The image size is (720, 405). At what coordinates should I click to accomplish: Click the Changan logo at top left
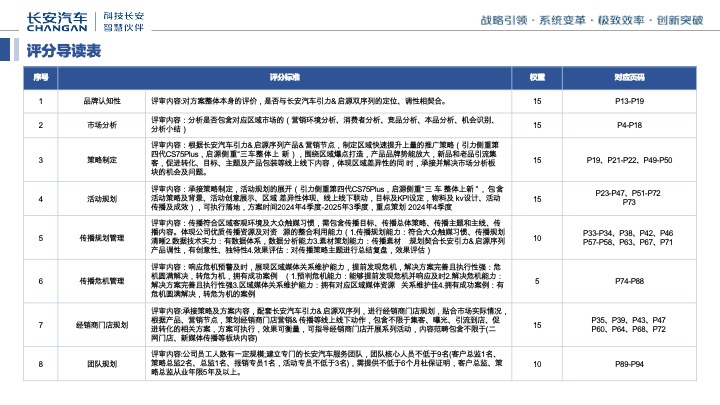coord(57,22)
